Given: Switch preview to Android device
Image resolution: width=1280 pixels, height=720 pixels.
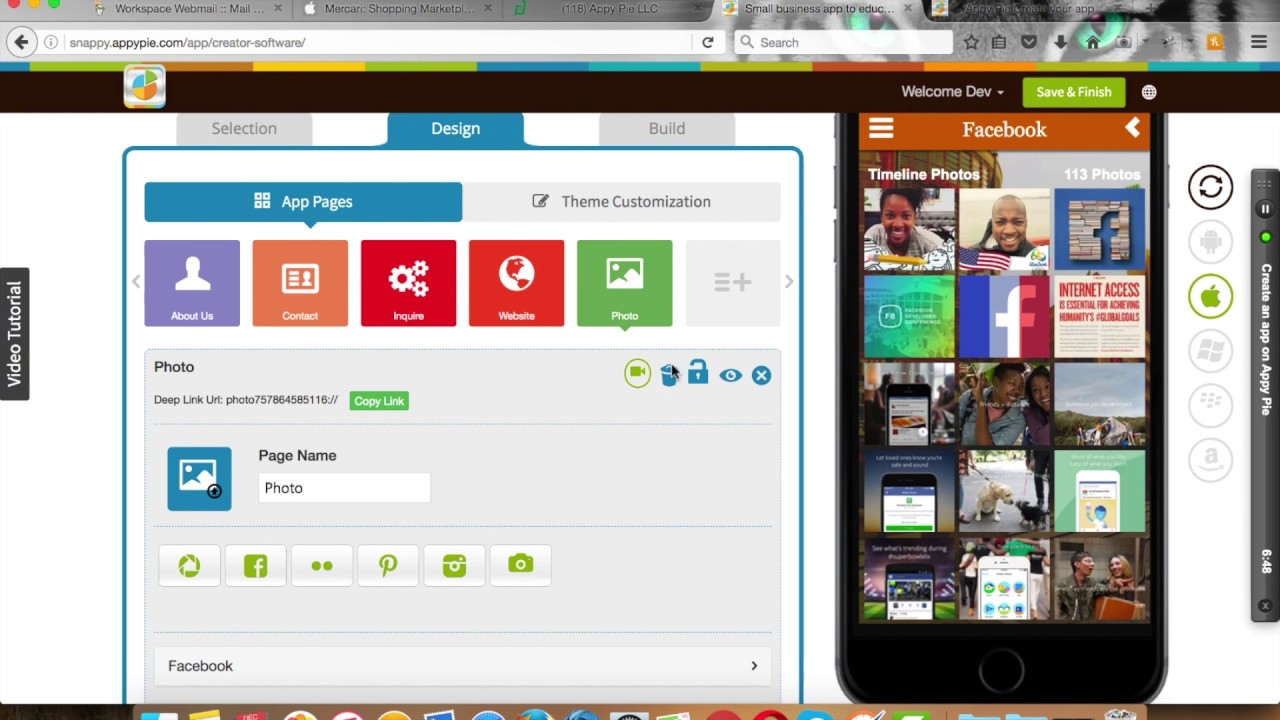Looking at the screenshot, I should 1210,241.
